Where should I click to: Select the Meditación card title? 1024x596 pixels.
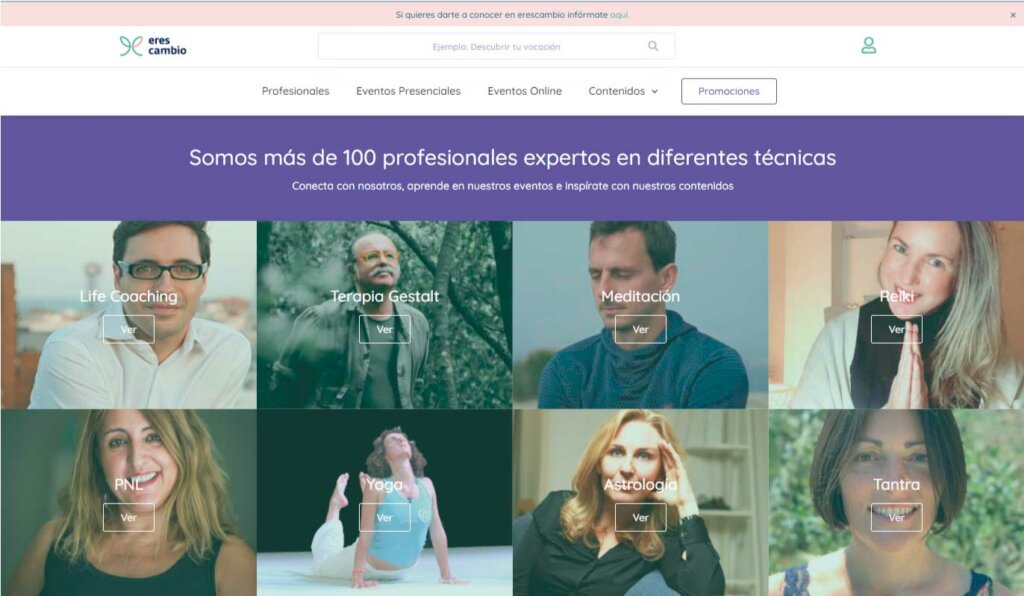click(641, 296)
